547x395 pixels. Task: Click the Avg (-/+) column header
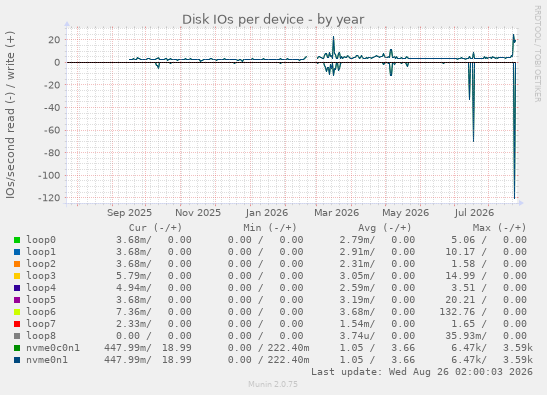click(x=385, y=228)
